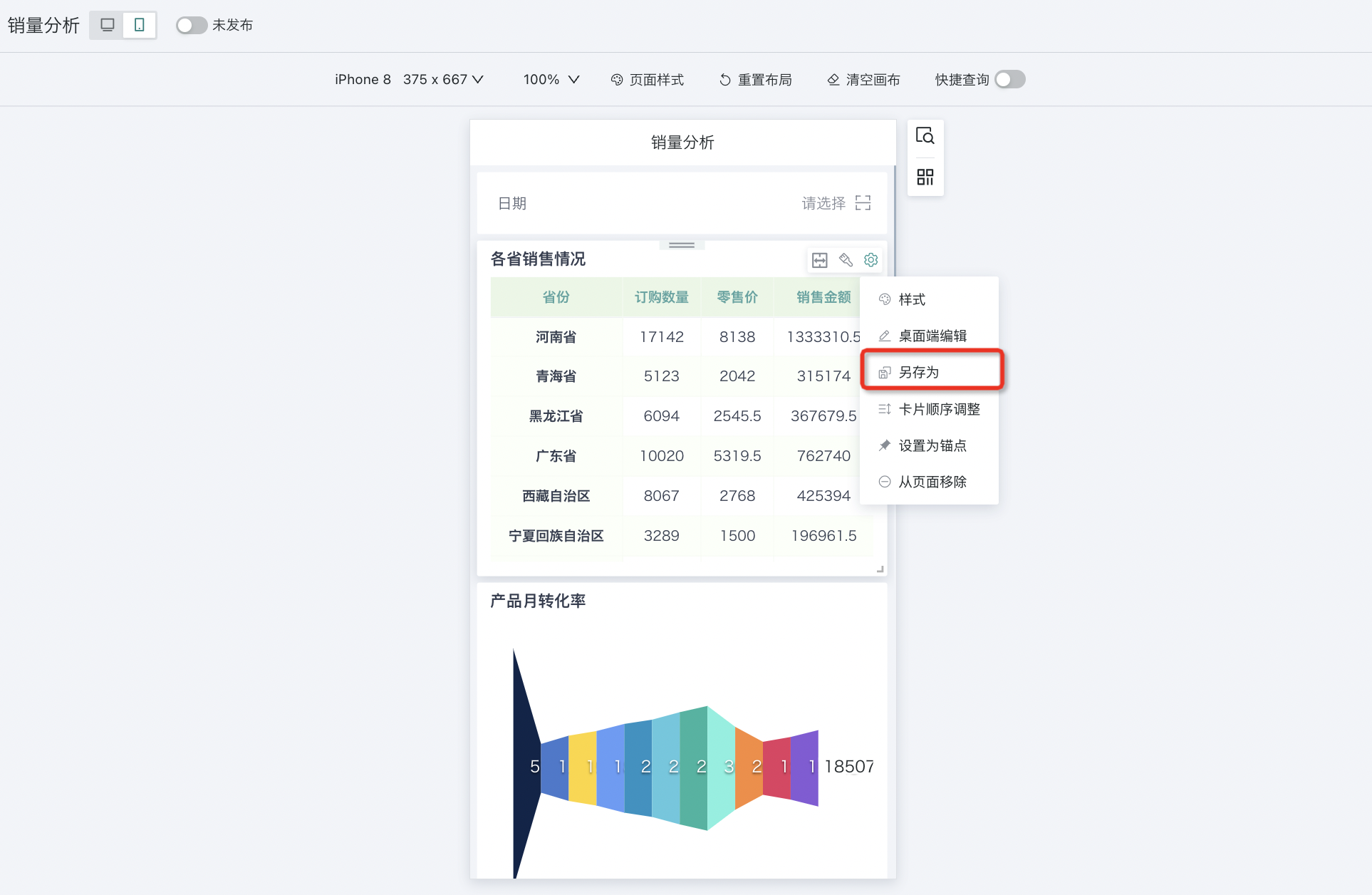Viewport: 1372px width, 895px height.
Task: Click the paint brush icon on 各省销售情况 card
Action: [x=846, y=260]
